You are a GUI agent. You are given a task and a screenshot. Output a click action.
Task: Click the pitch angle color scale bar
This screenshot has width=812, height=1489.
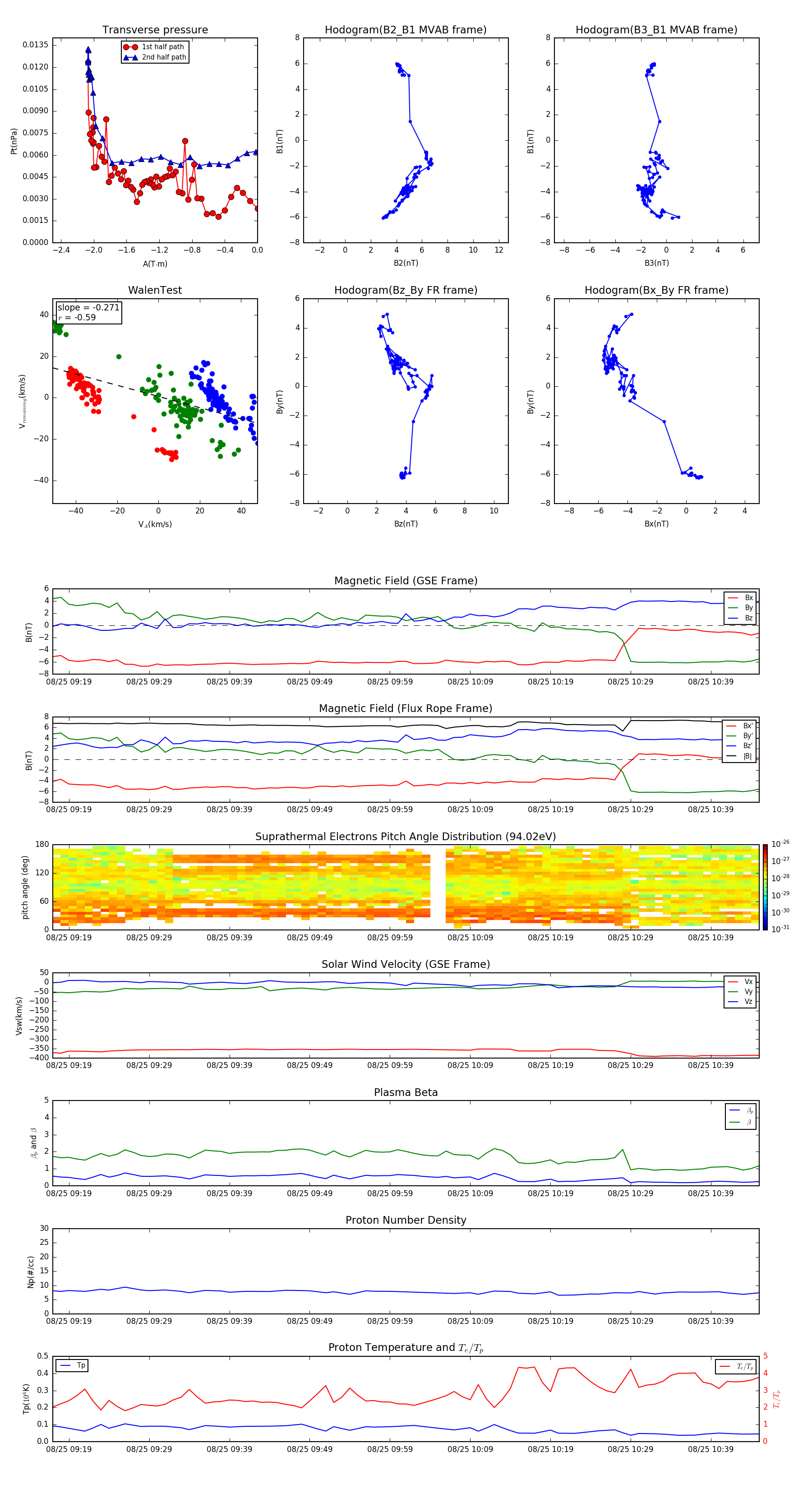[x=765, y=887]
